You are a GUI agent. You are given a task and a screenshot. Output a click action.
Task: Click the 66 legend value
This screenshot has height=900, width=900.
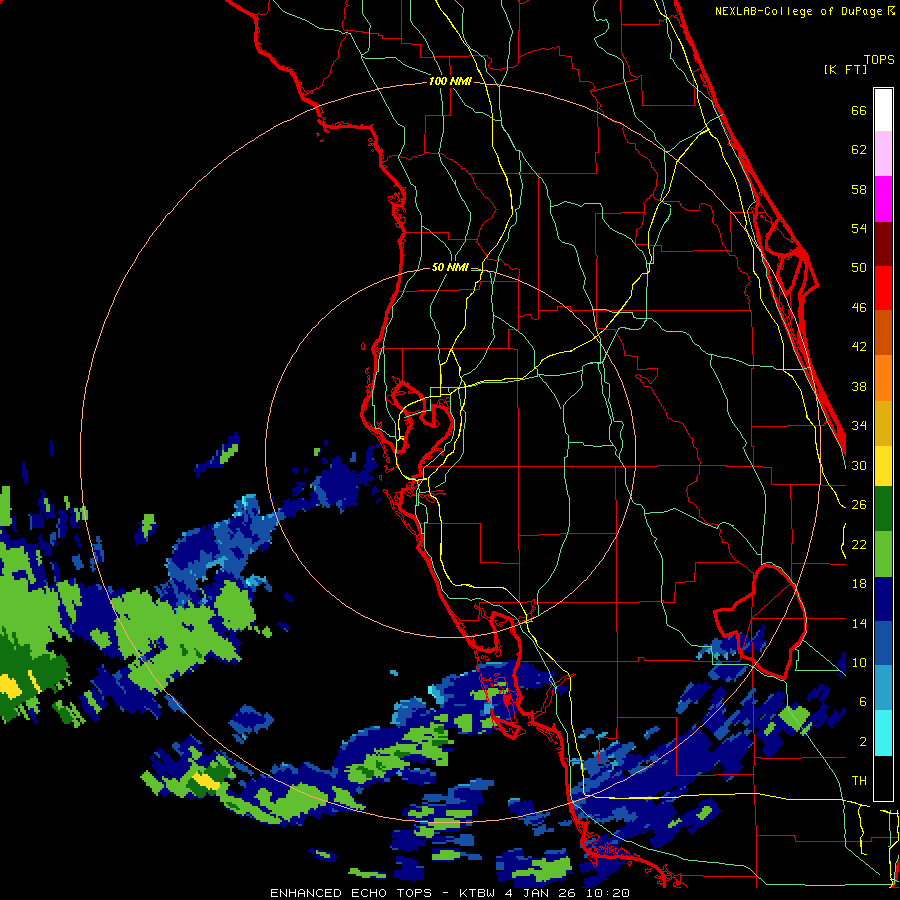[x=859, y=110]
